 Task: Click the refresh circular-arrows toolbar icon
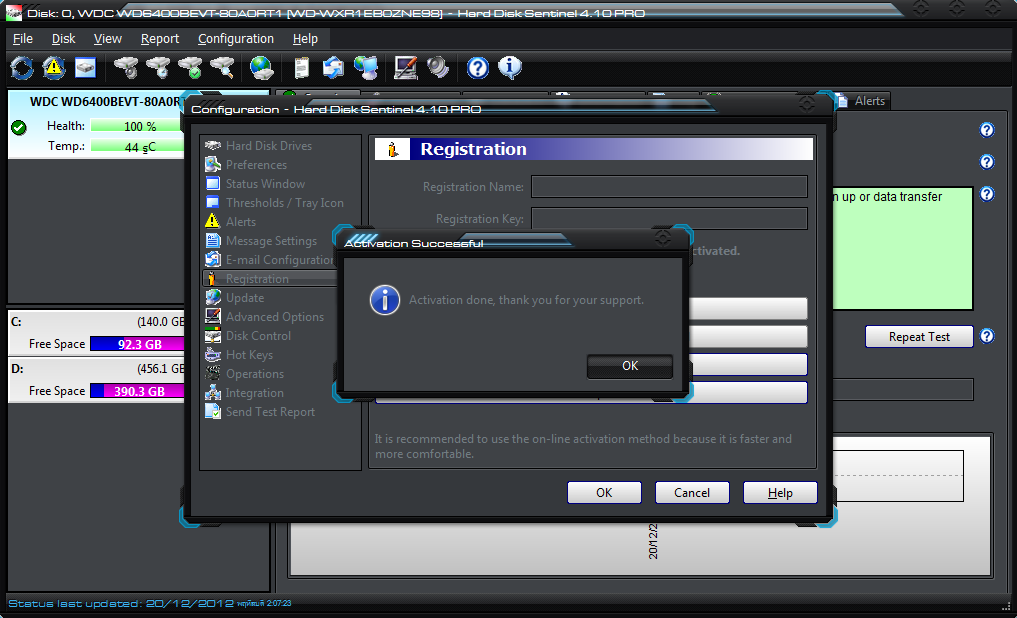pos(20,67)
